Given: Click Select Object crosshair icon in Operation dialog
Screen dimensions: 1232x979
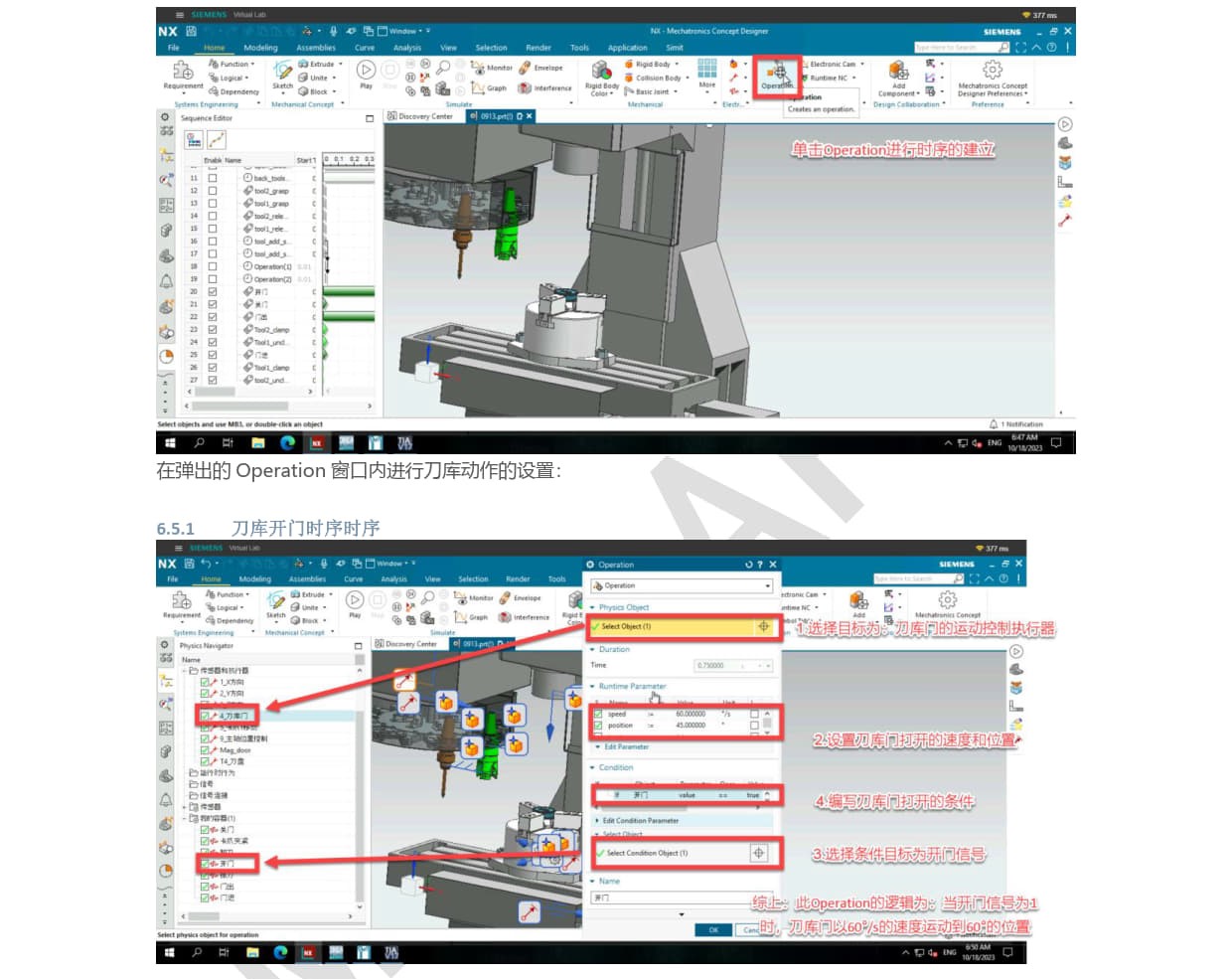Looking at the screenshot, I should (x=763, y=626).
